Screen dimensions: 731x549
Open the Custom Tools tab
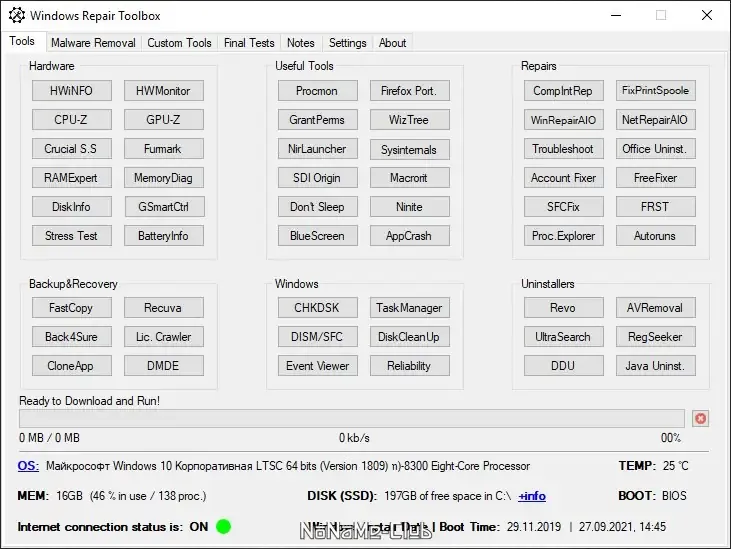pos(179,43)
